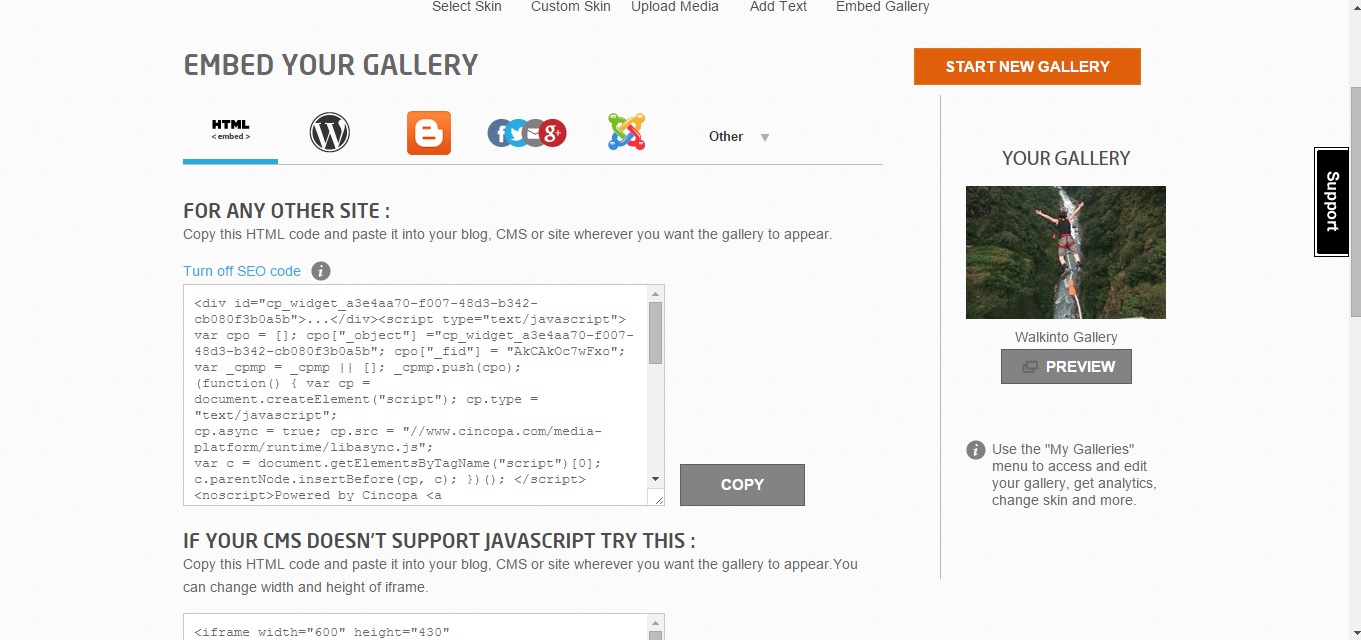Go to the Select Skin step
The width and height of the screenshot is (1361, 640).
[467, 7]
